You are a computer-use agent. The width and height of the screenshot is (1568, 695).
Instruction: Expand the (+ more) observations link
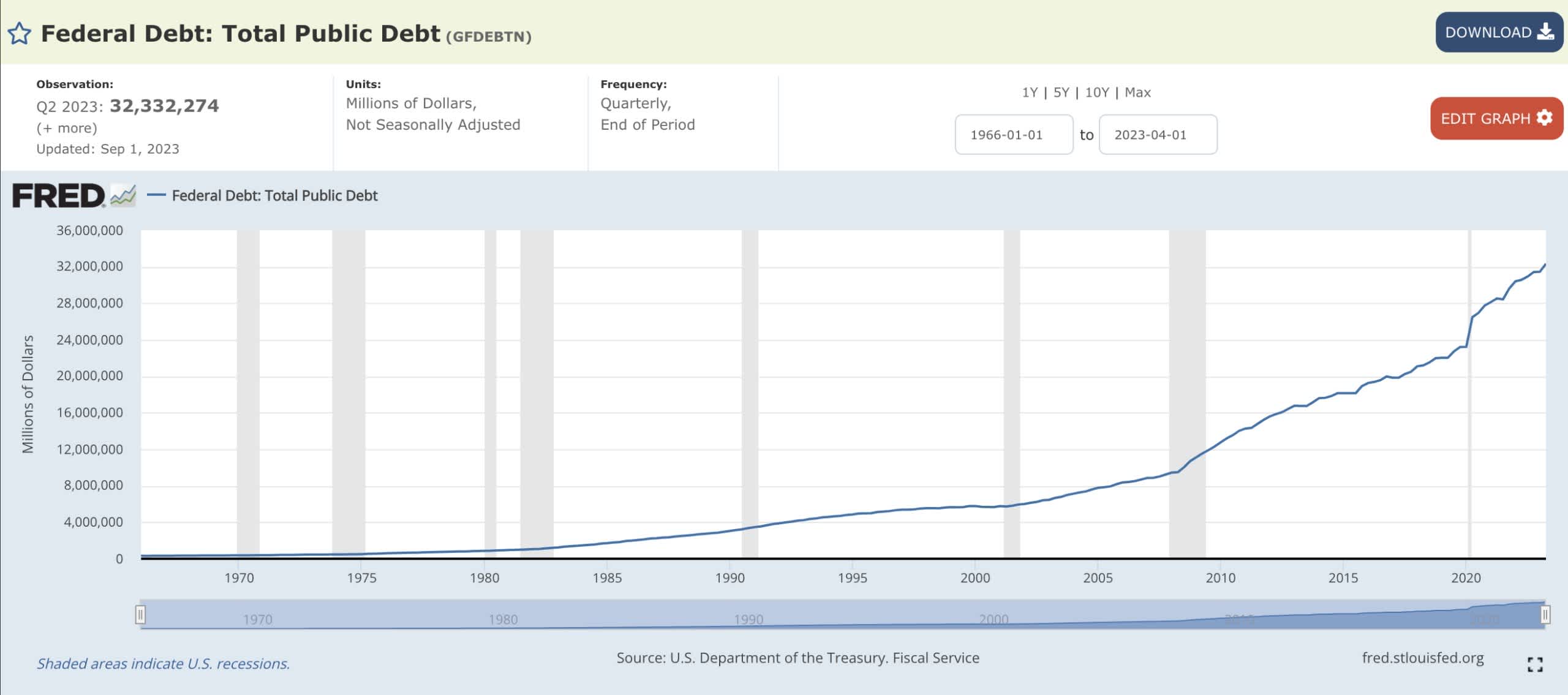pos(67,128)
